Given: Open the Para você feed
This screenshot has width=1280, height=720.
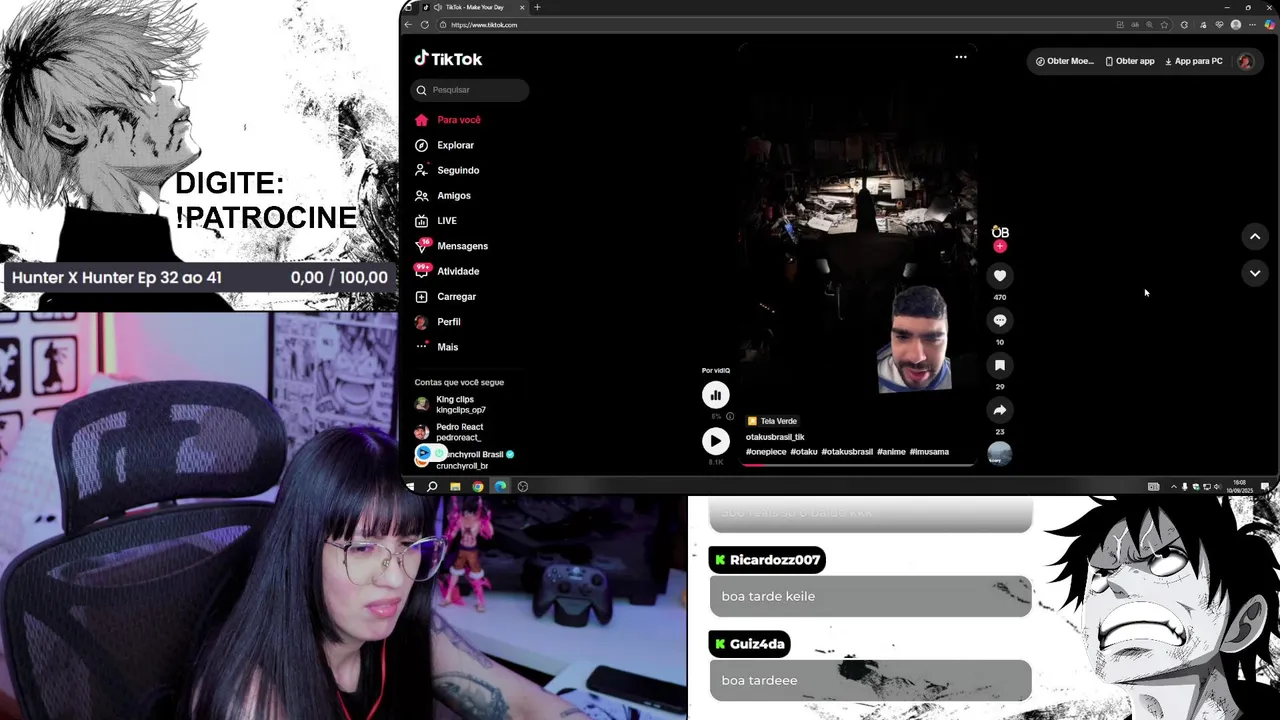Looking at the screenshot, I should tap(447, 120).
